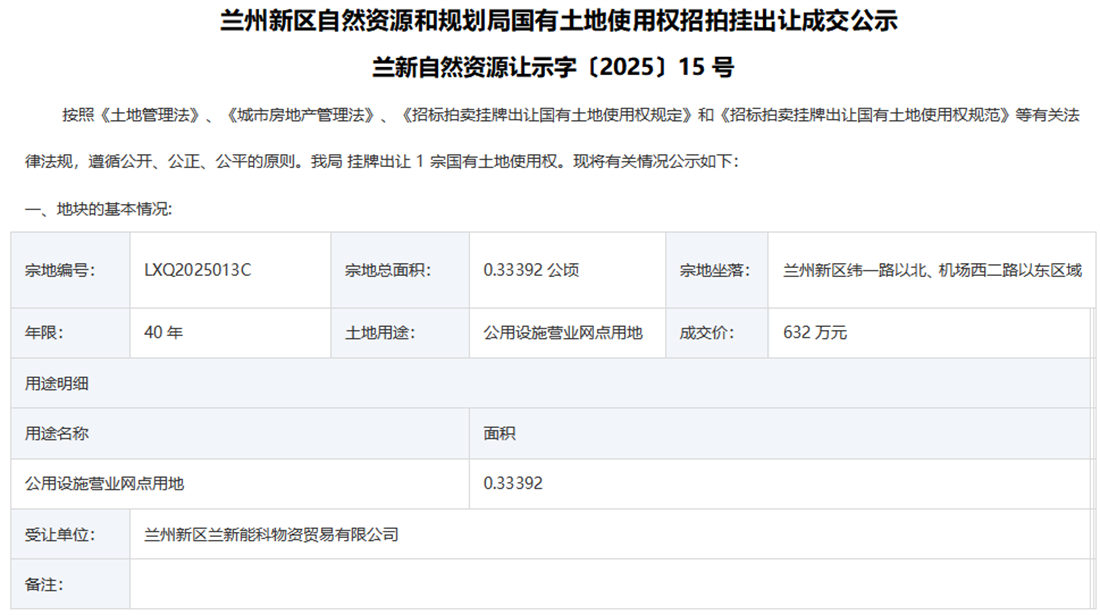Click the 用途名称 column header
The width and height of the screenshot is (1100, 615).
pyautogui.click(x=57, y=434)
